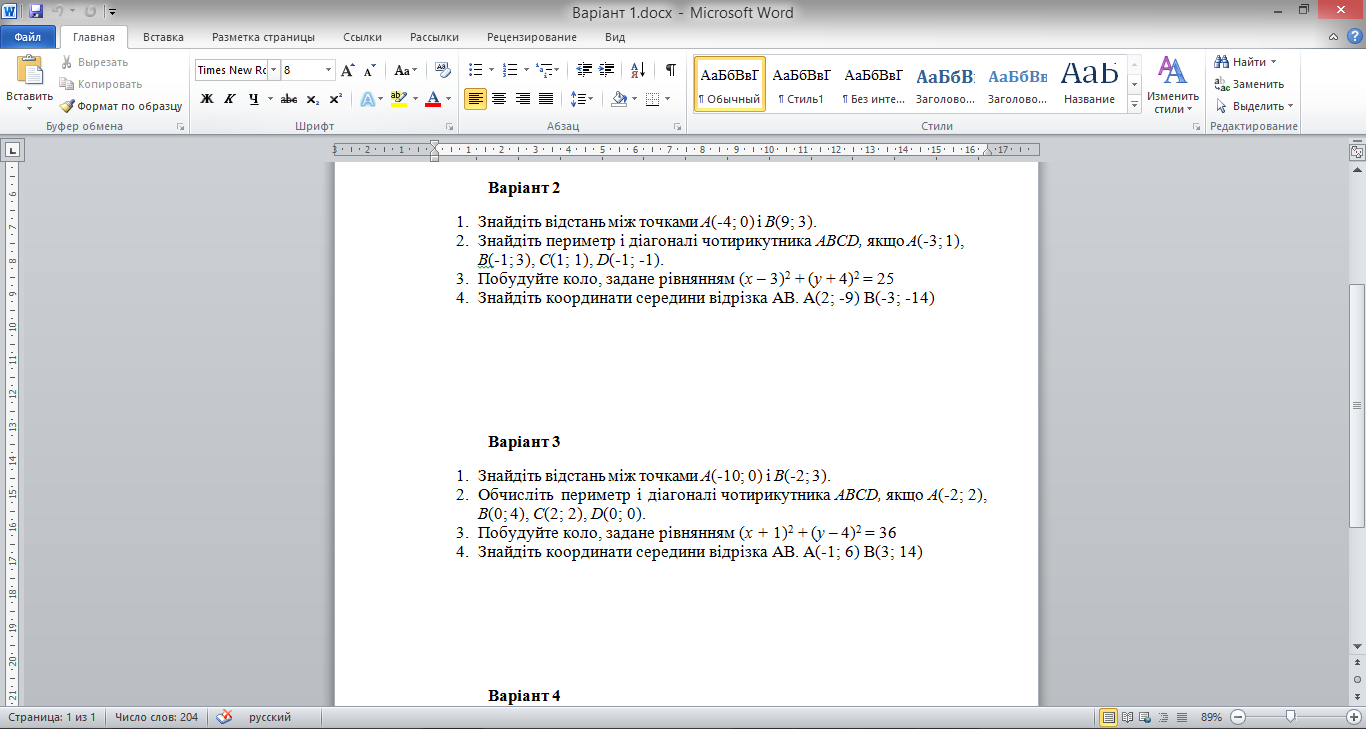The height and width of the screenshot is (729, 1366).
Task: Click the Clear Formatting icon
Action: tap(444, 70)
